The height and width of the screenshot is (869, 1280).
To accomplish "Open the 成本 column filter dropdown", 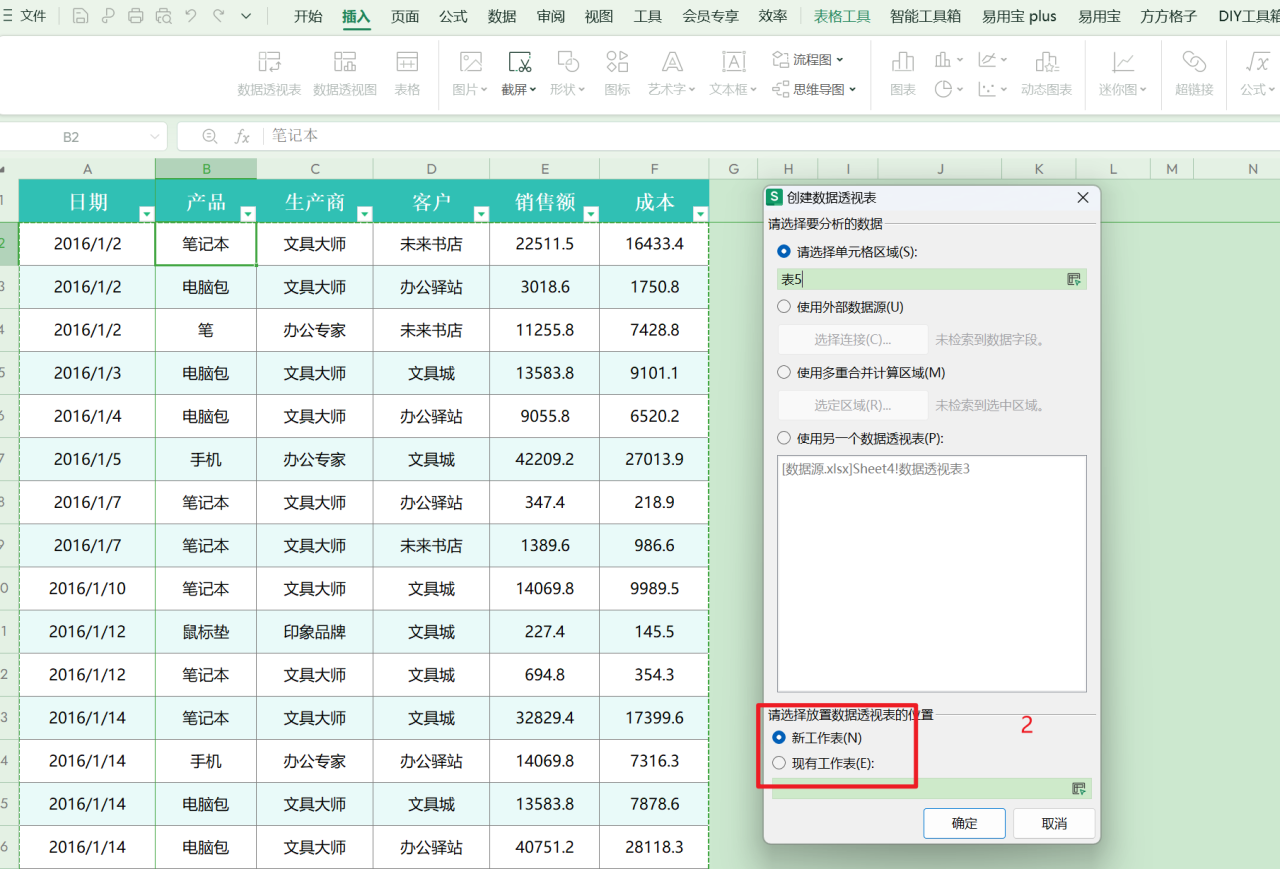I will [700, 213].
